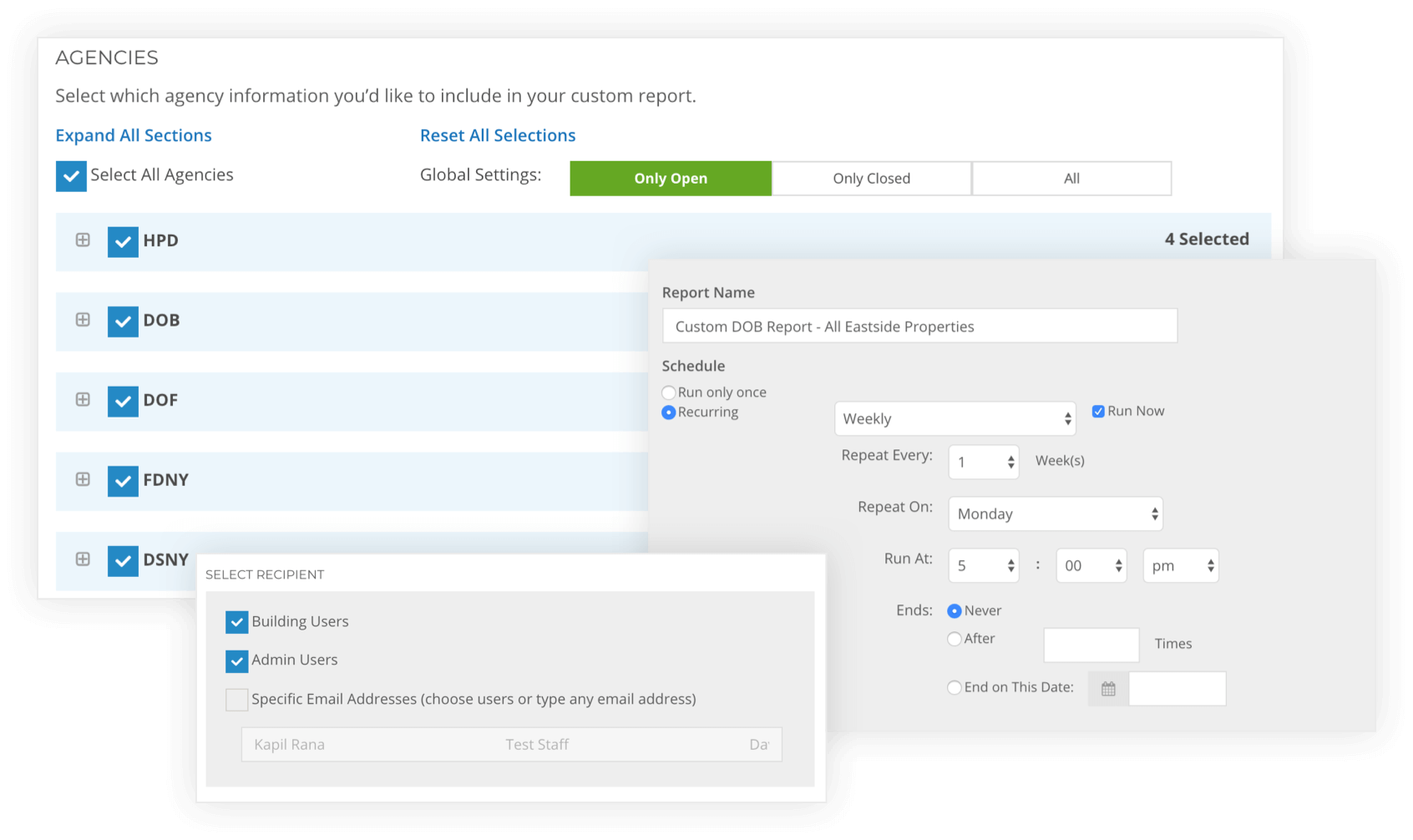Uncheck the DOB agency checkbox
This screenshot has width=1413, height=840.
click(123, 321)
